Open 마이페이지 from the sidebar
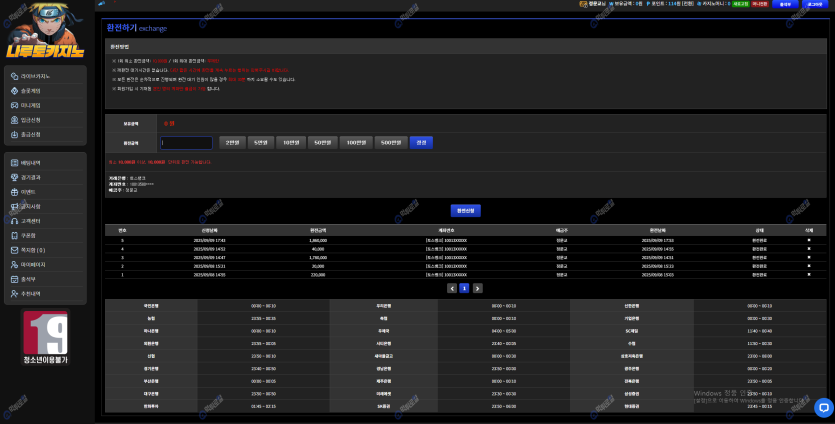The width and height of the screenshot is (835, 424). click(x=32, y=264)
